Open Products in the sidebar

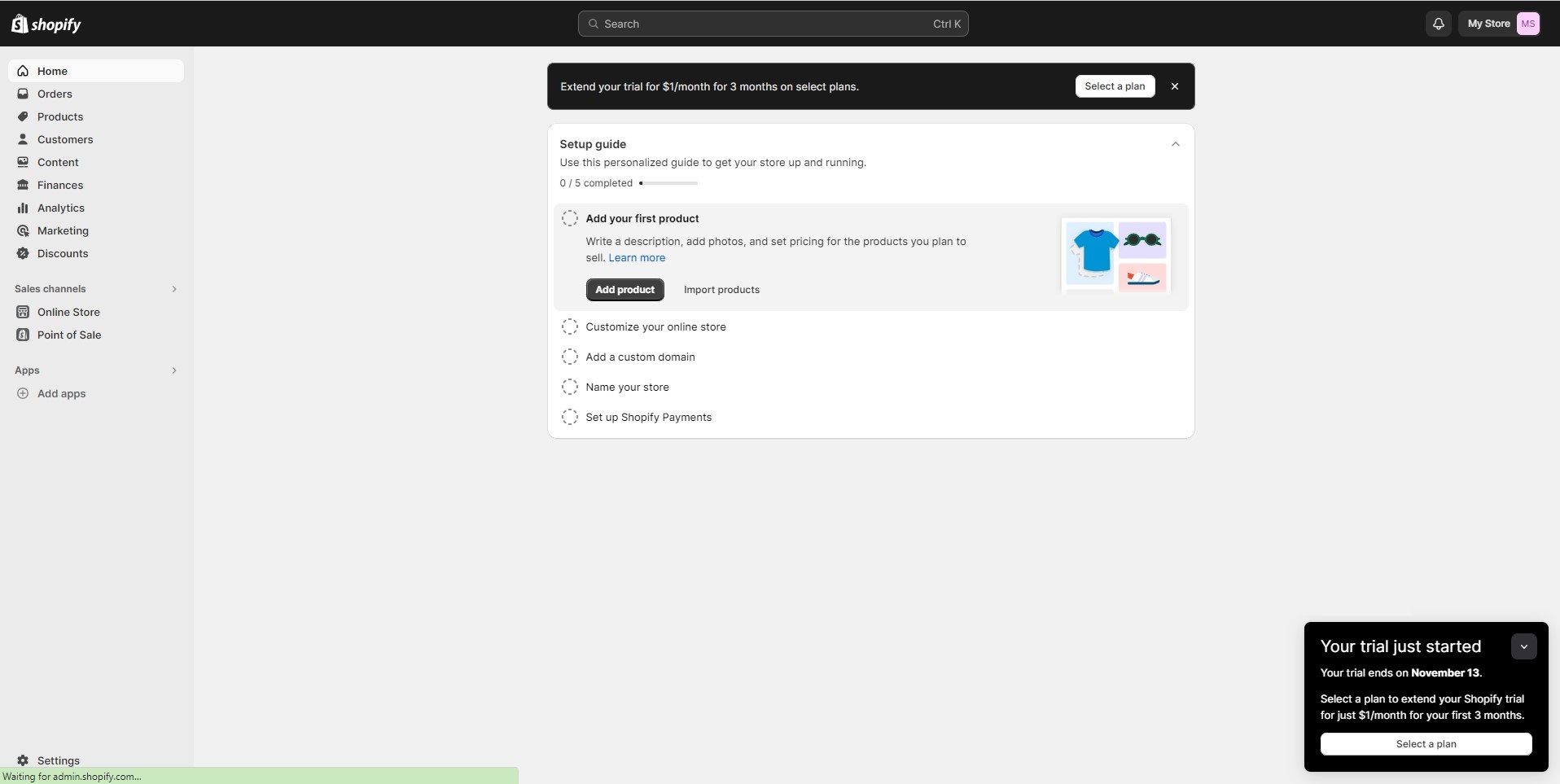click(x=96, y=116)
